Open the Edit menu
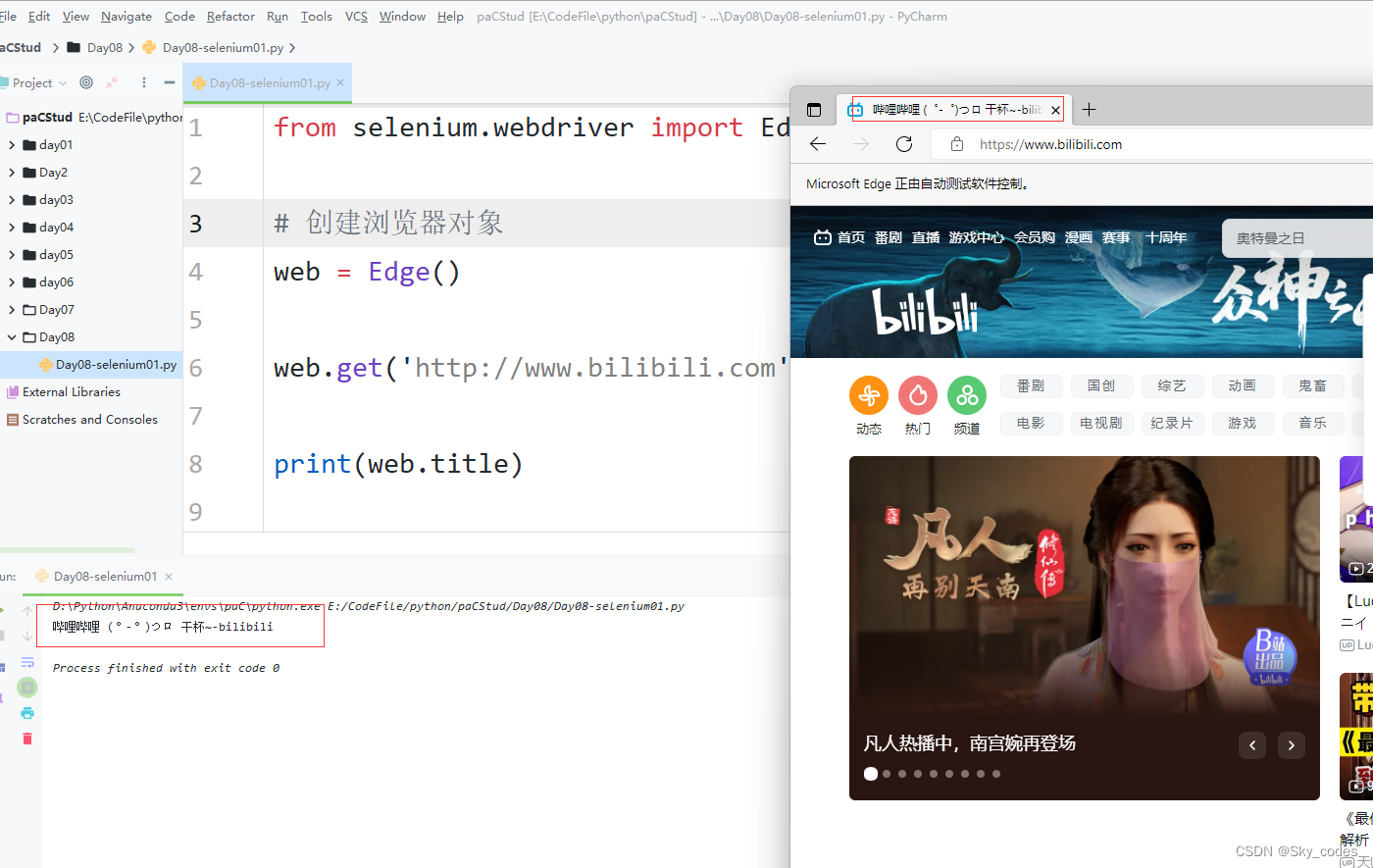The image size is (1373, 868). [39, 16]
